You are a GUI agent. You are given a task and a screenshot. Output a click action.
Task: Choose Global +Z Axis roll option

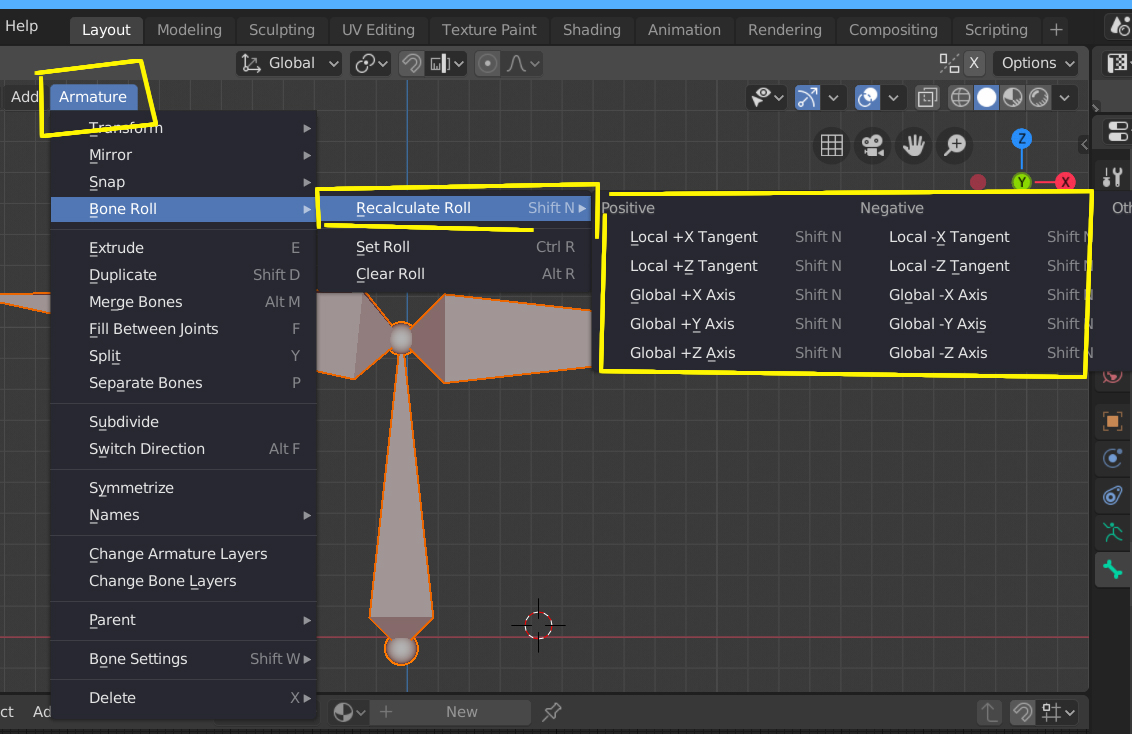coord(682,353)
